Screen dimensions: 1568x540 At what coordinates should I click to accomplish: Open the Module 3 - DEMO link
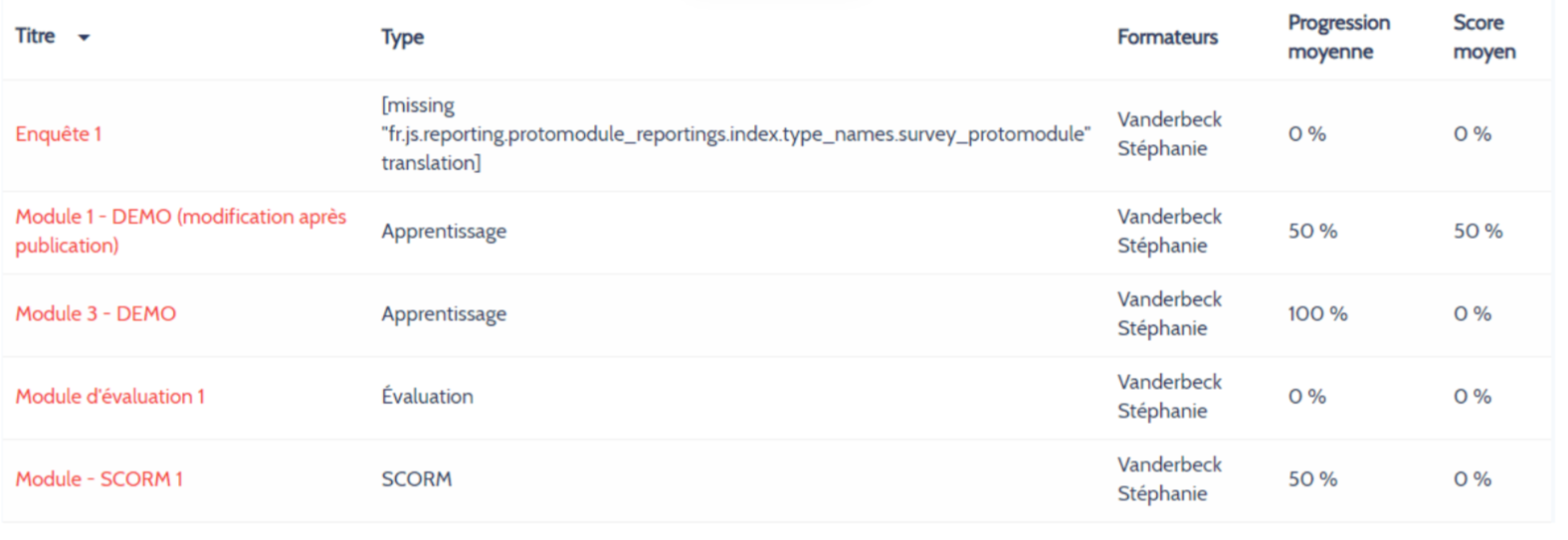pos(96,313)
